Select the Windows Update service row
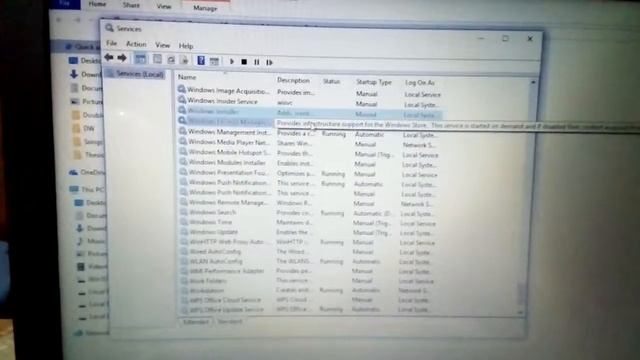 (x=308, y=232)
